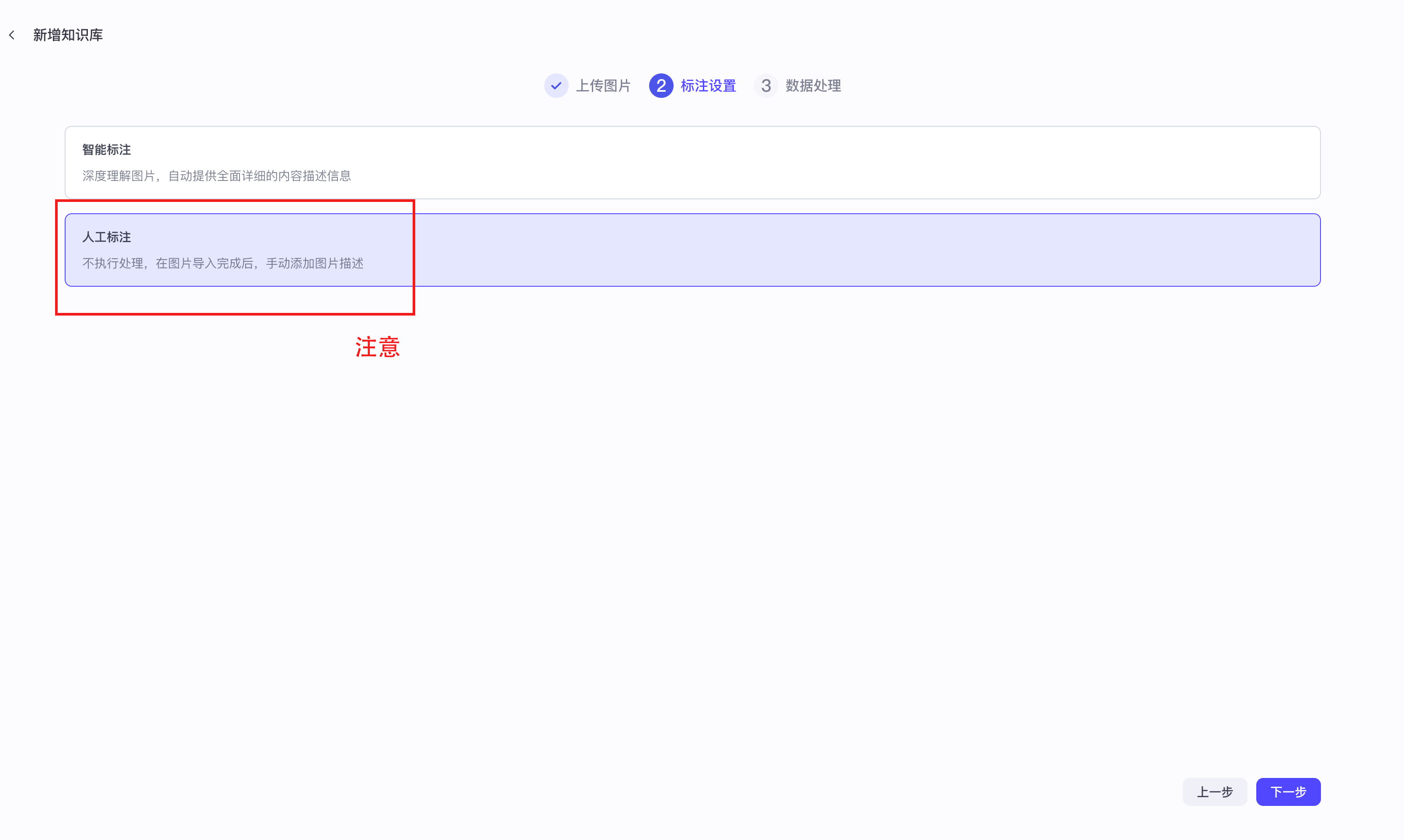The width and height of the screenshot is (1404, 840).
Task: Click the back arrow icon
Action: coord(12,35)
